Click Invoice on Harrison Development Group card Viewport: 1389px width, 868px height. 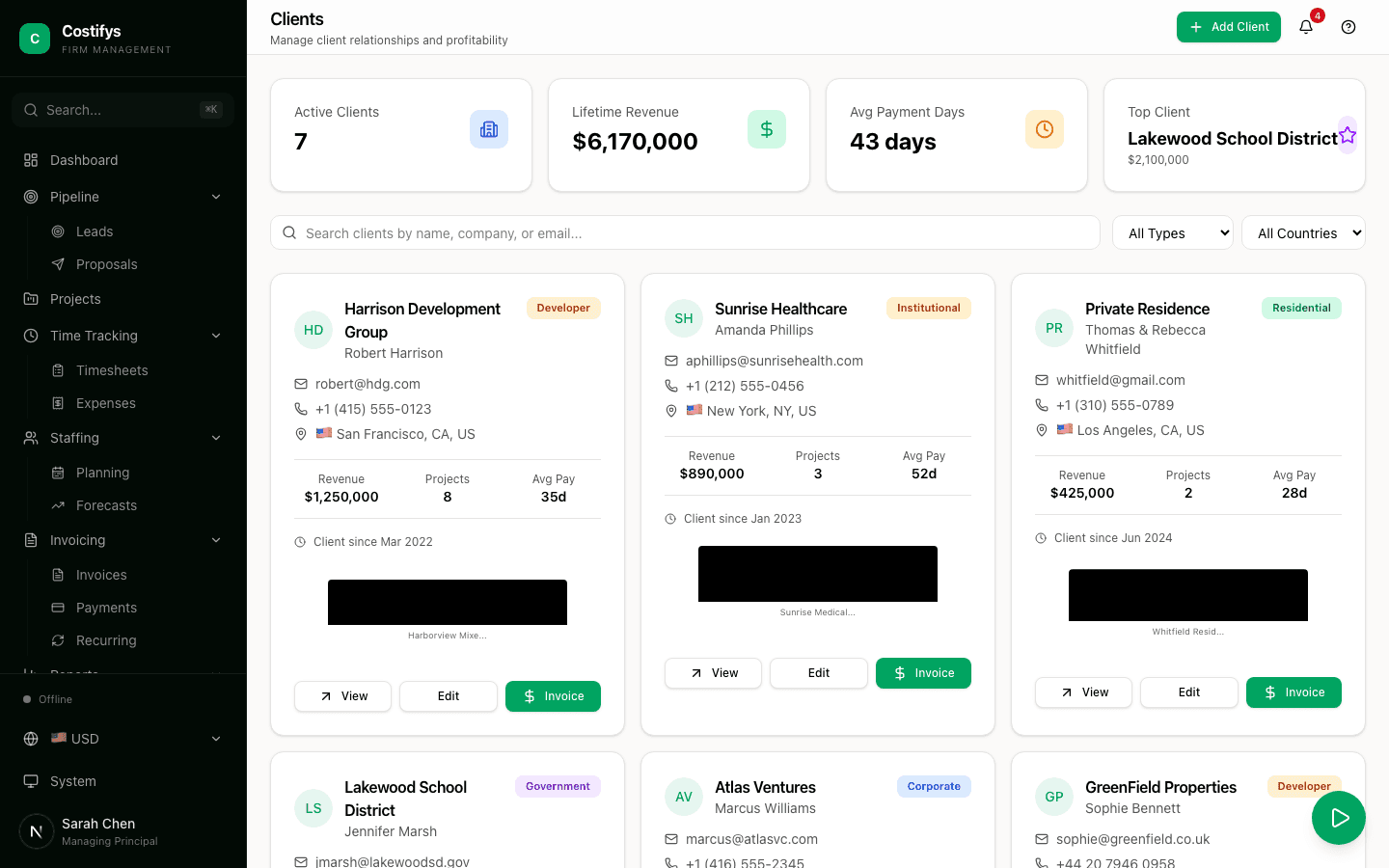coord(553,695)
